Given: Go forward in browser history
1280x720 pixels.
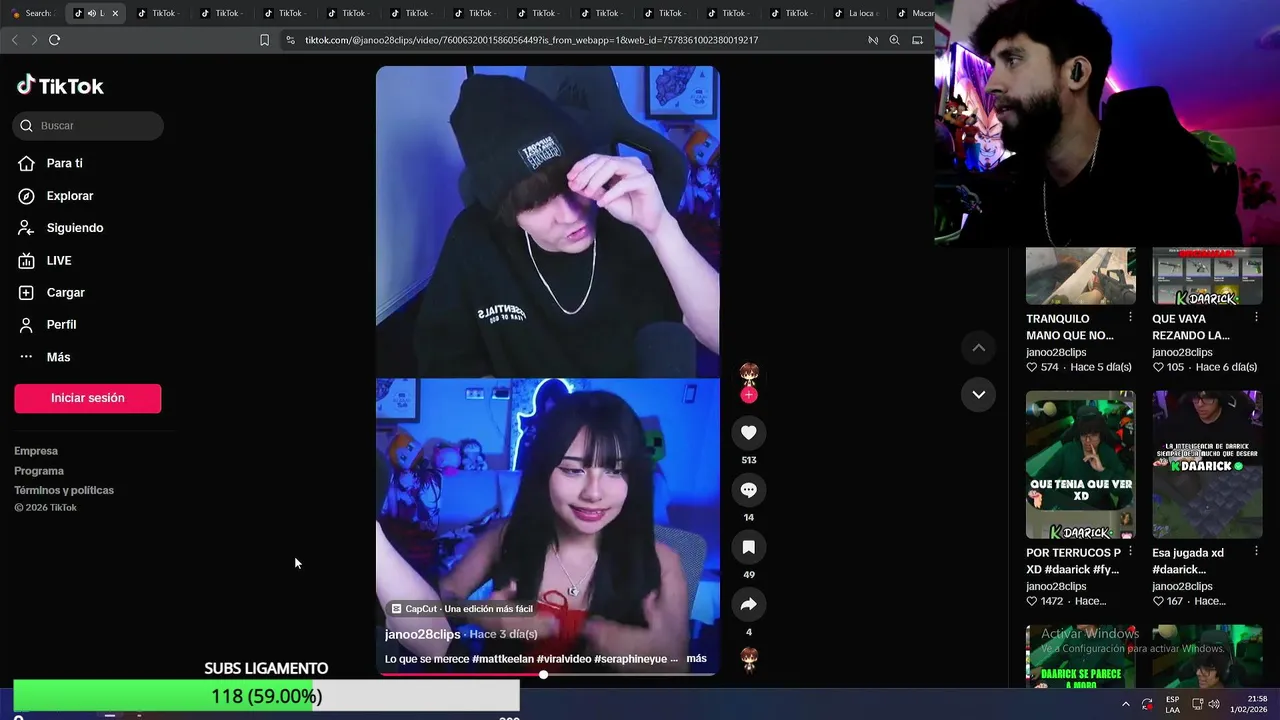Looking at the screenshot, I should (34, 40).
